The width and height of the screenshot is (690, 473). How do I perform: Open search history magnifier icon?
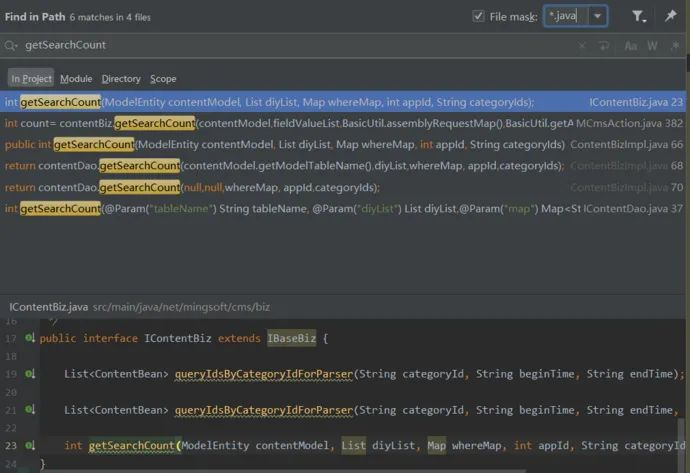point(11,45)
